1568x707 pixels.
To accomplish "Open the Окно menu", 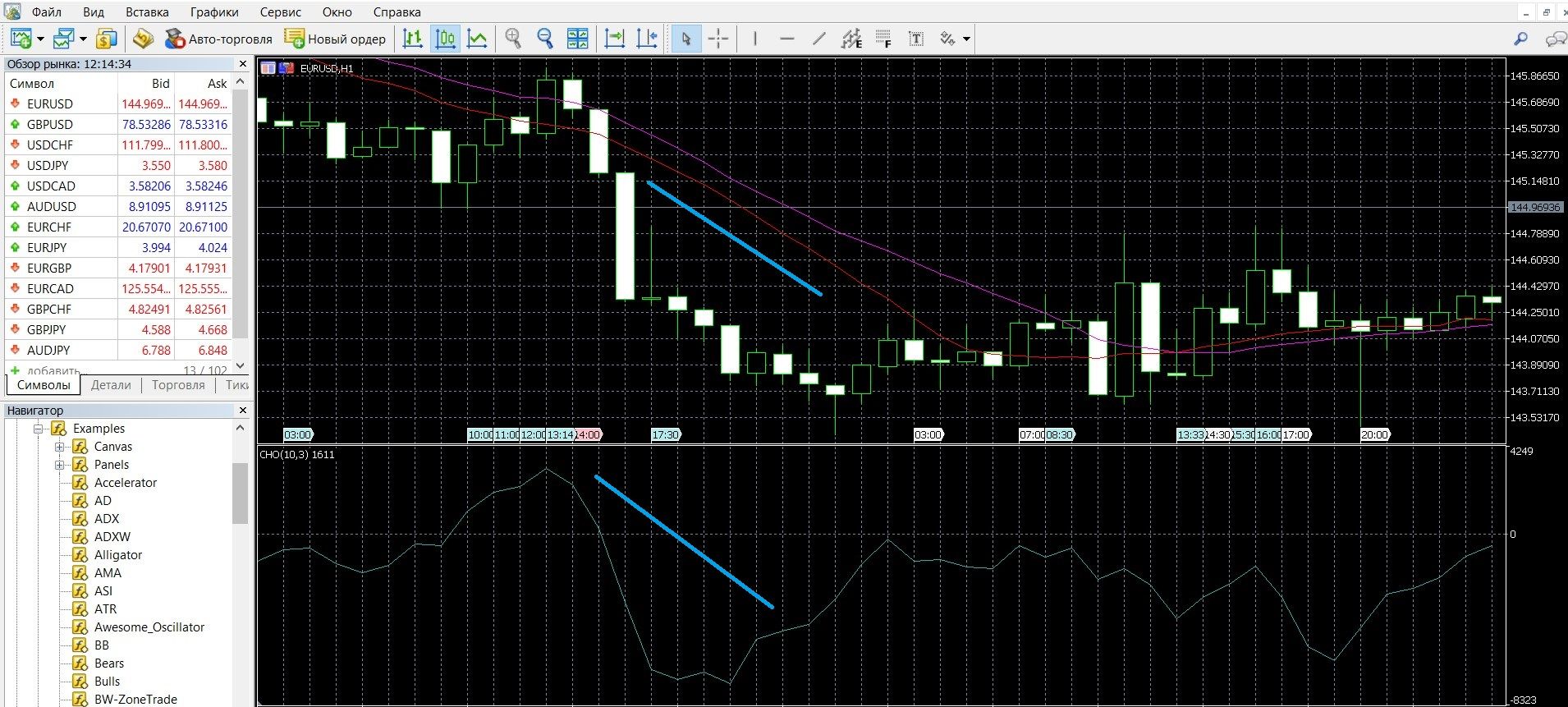I will pos(337,12).
